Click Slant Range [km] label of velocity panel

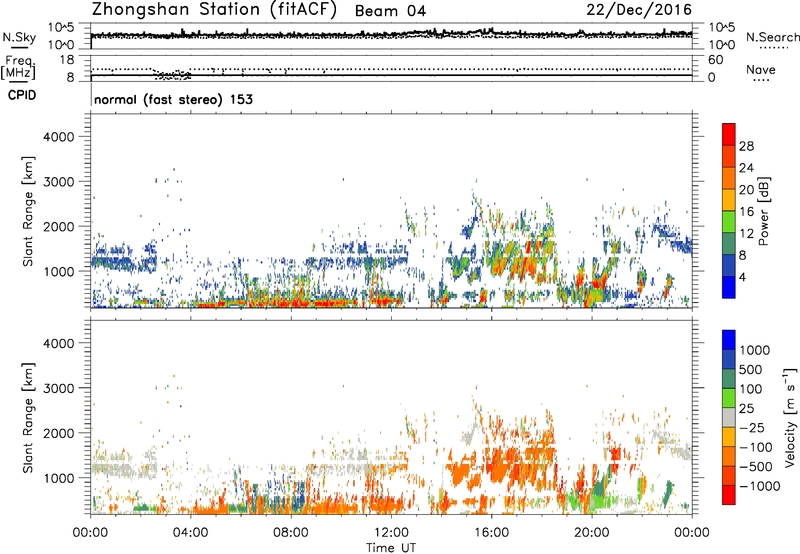tap(28, 418)
